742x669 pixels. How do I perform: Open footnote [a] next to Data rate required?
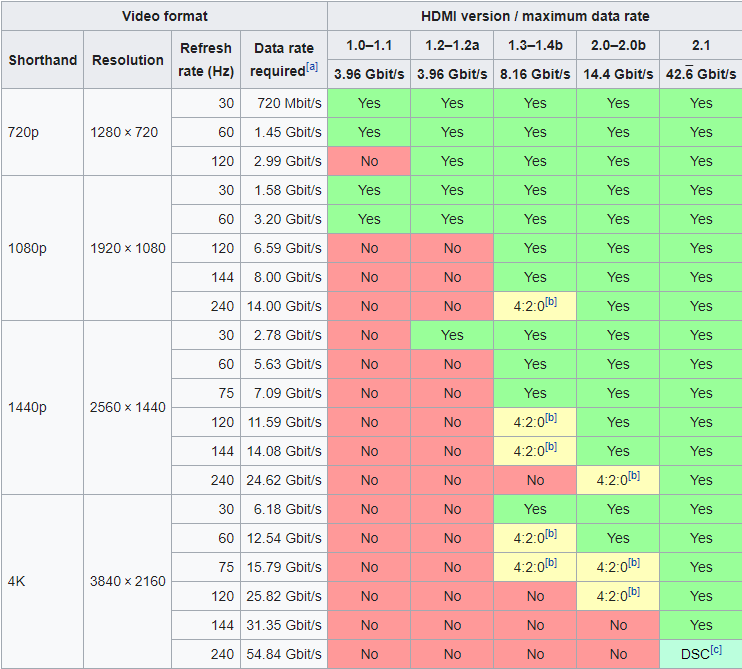pos(312,67)
